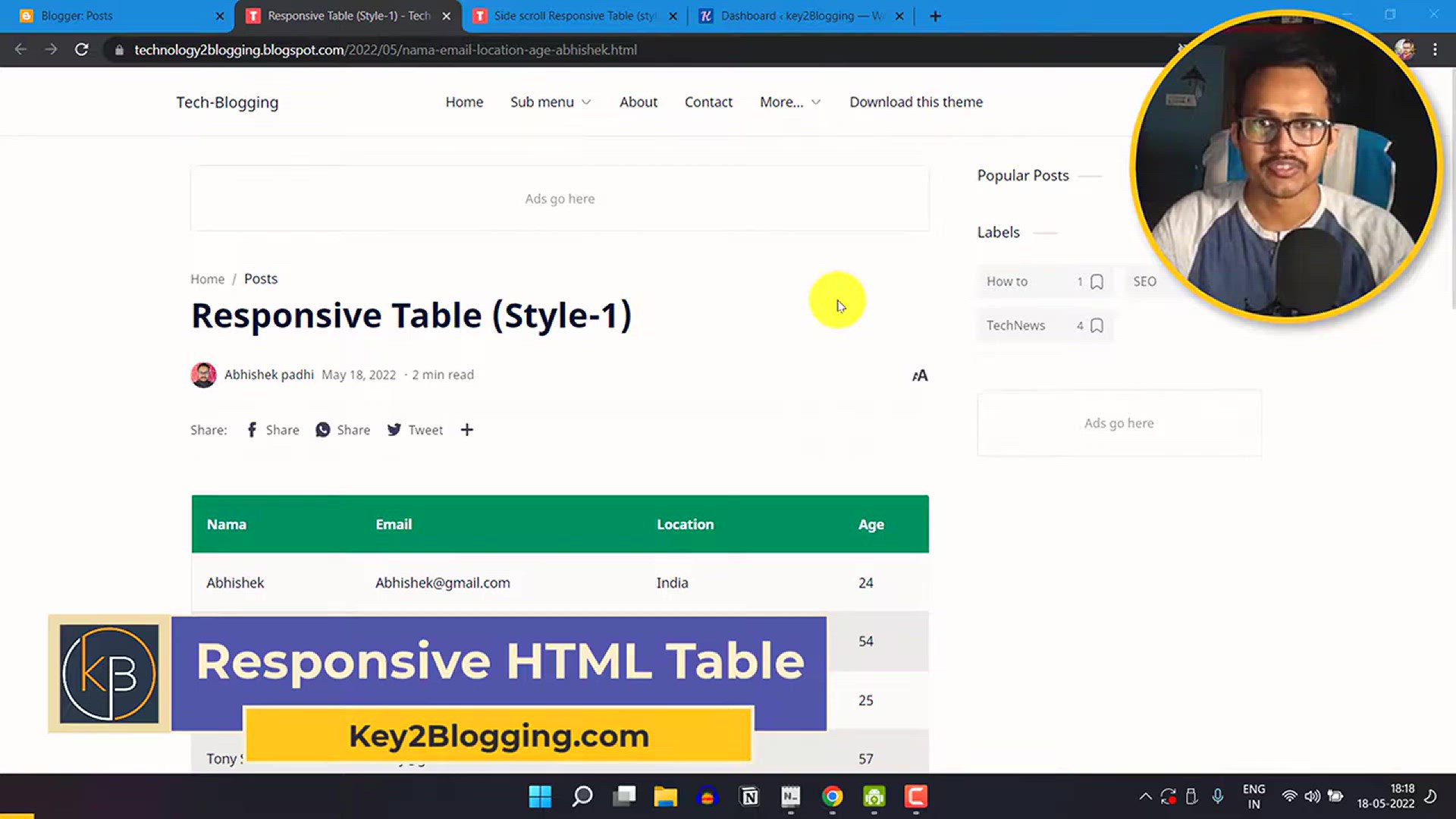The image size is (1456, 819).
Task: Click the India table cell
Action: [x=672, y=582]
